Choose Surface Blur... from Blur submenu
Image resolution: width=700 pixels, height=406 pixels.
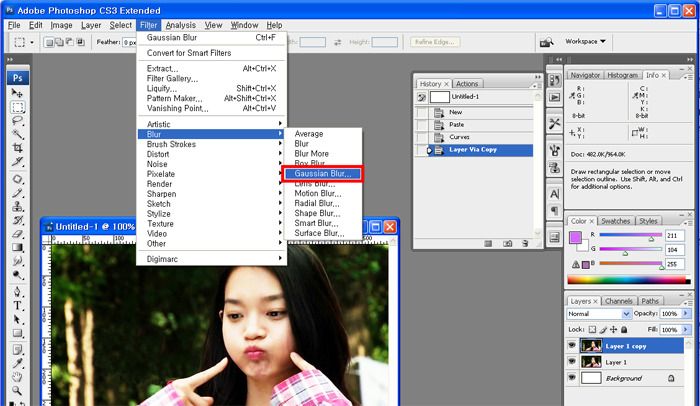323,233
